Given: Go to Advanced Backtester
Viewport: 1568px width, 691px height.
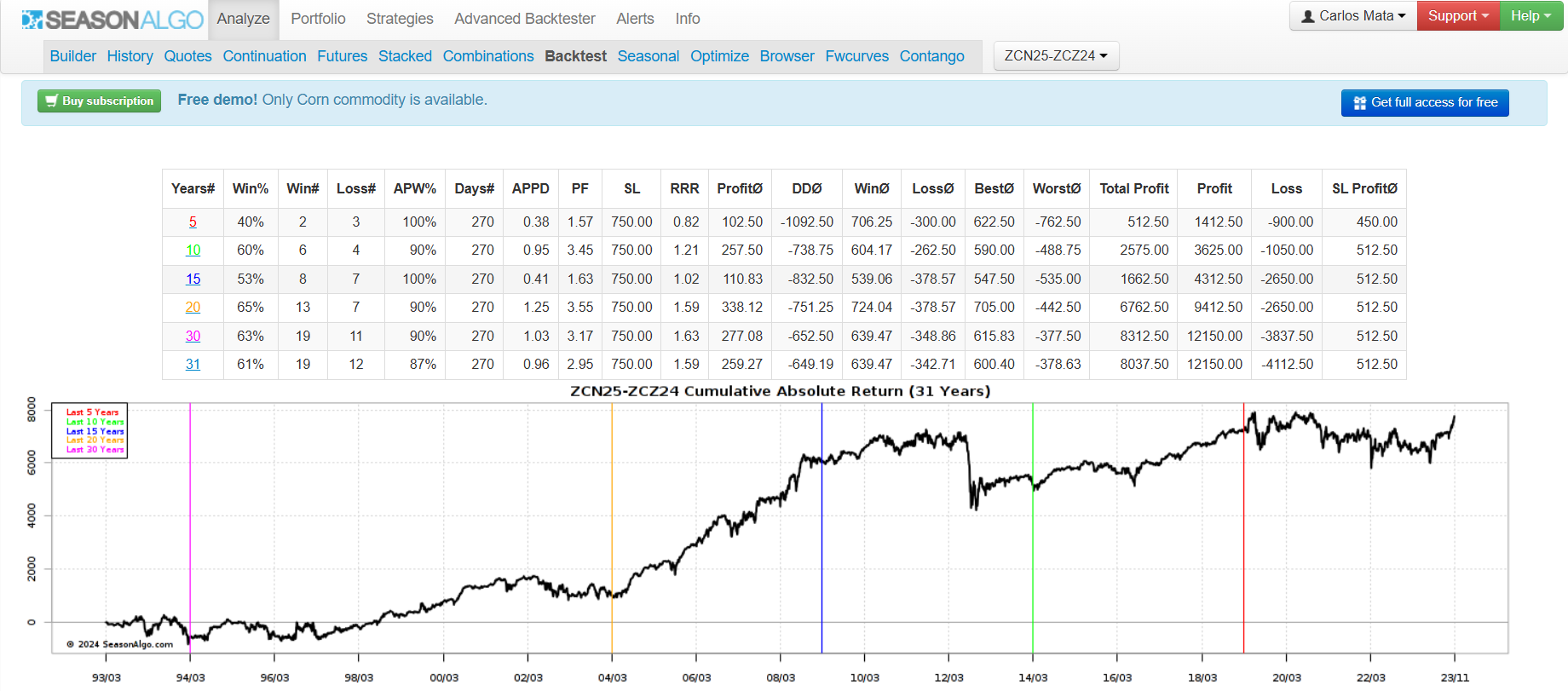Looking at the screenshot, I should pos(525,19).
